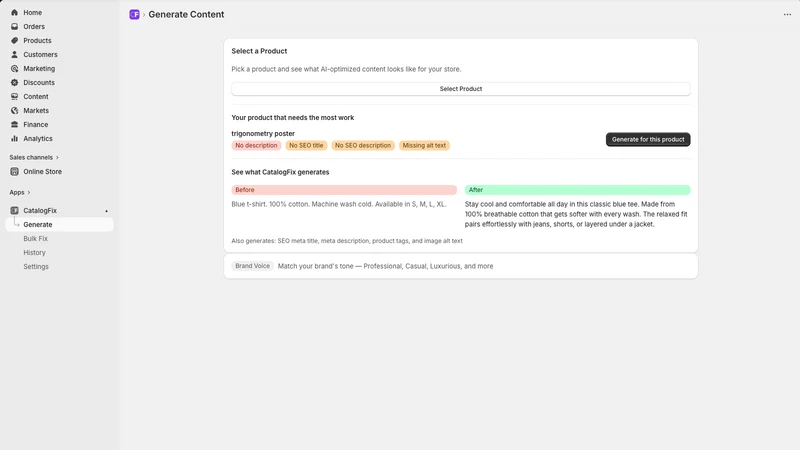Click the Orders inbox icon

[14, 27]
